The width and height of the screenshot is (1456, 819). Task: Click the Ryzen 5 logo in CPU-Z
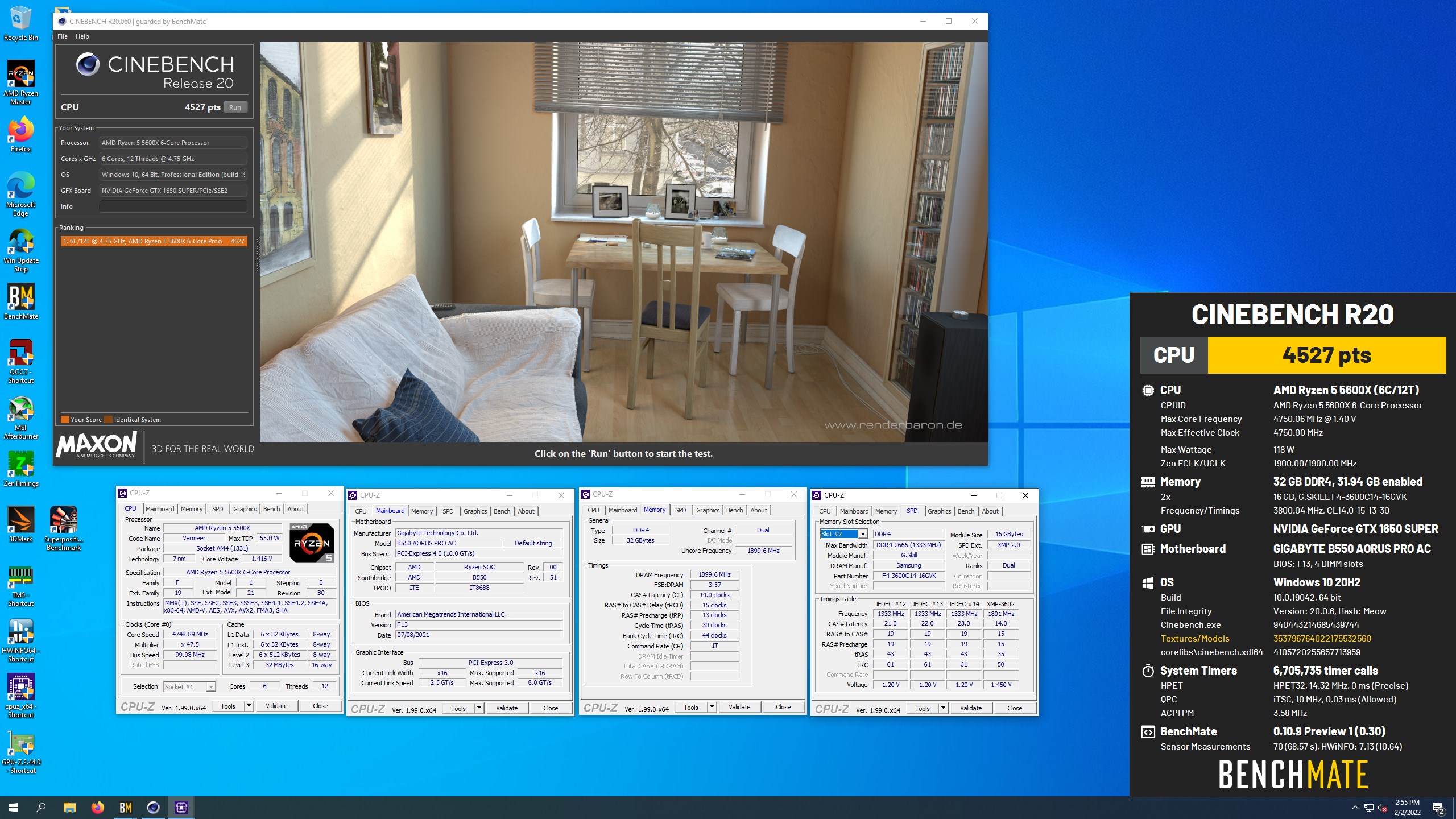click(x=312, y=543)
